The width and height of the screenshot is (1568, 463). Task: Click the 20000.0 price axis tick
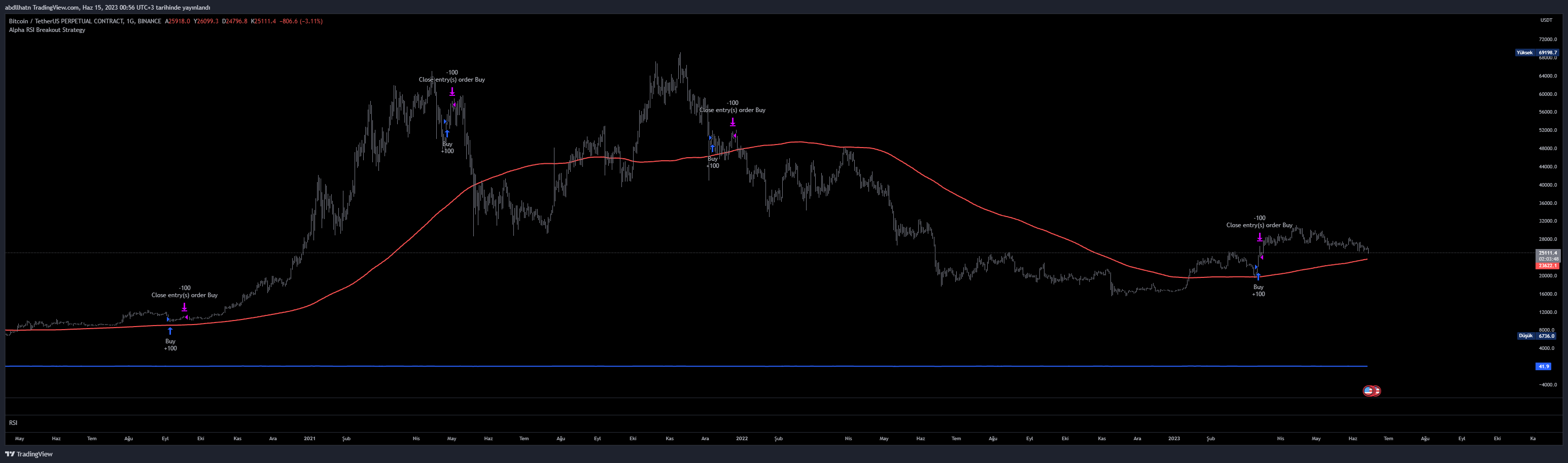1547,275
